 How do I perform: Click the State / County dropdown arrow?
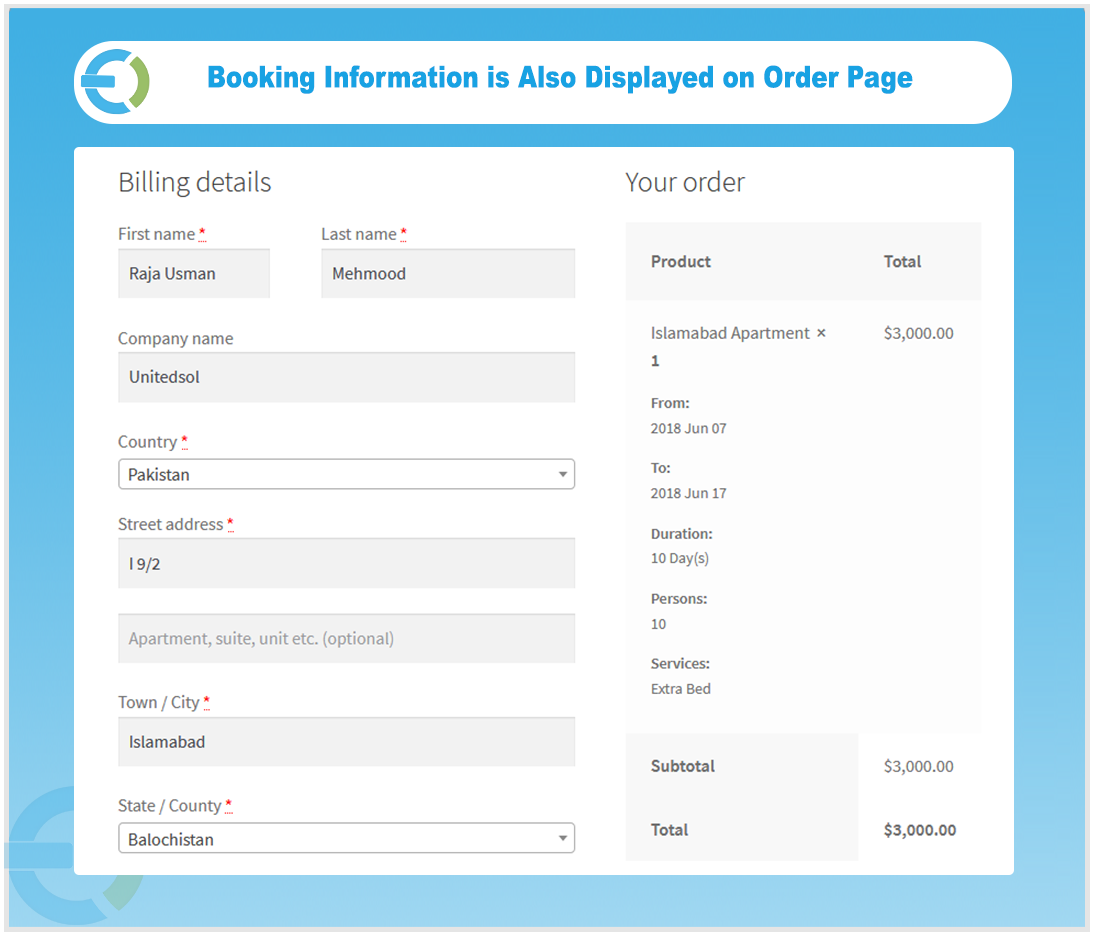pos(563,837)
